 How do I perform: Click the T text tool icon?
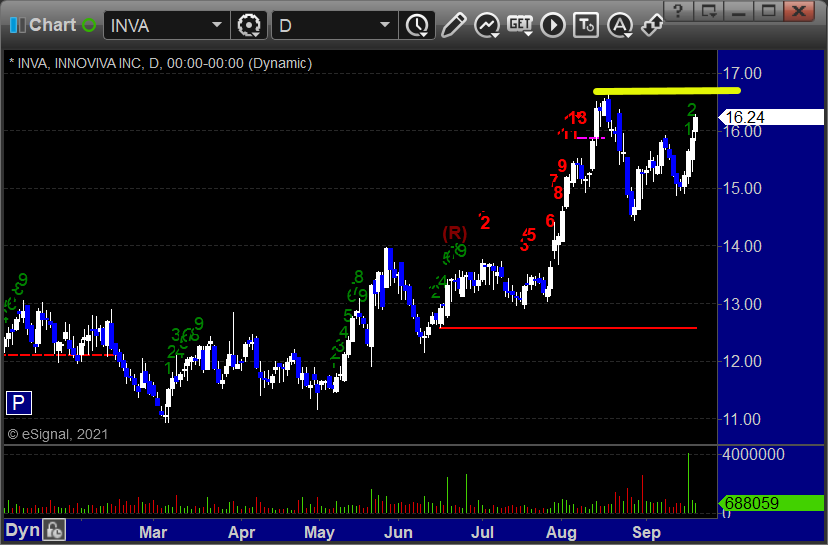pos(586,25)
